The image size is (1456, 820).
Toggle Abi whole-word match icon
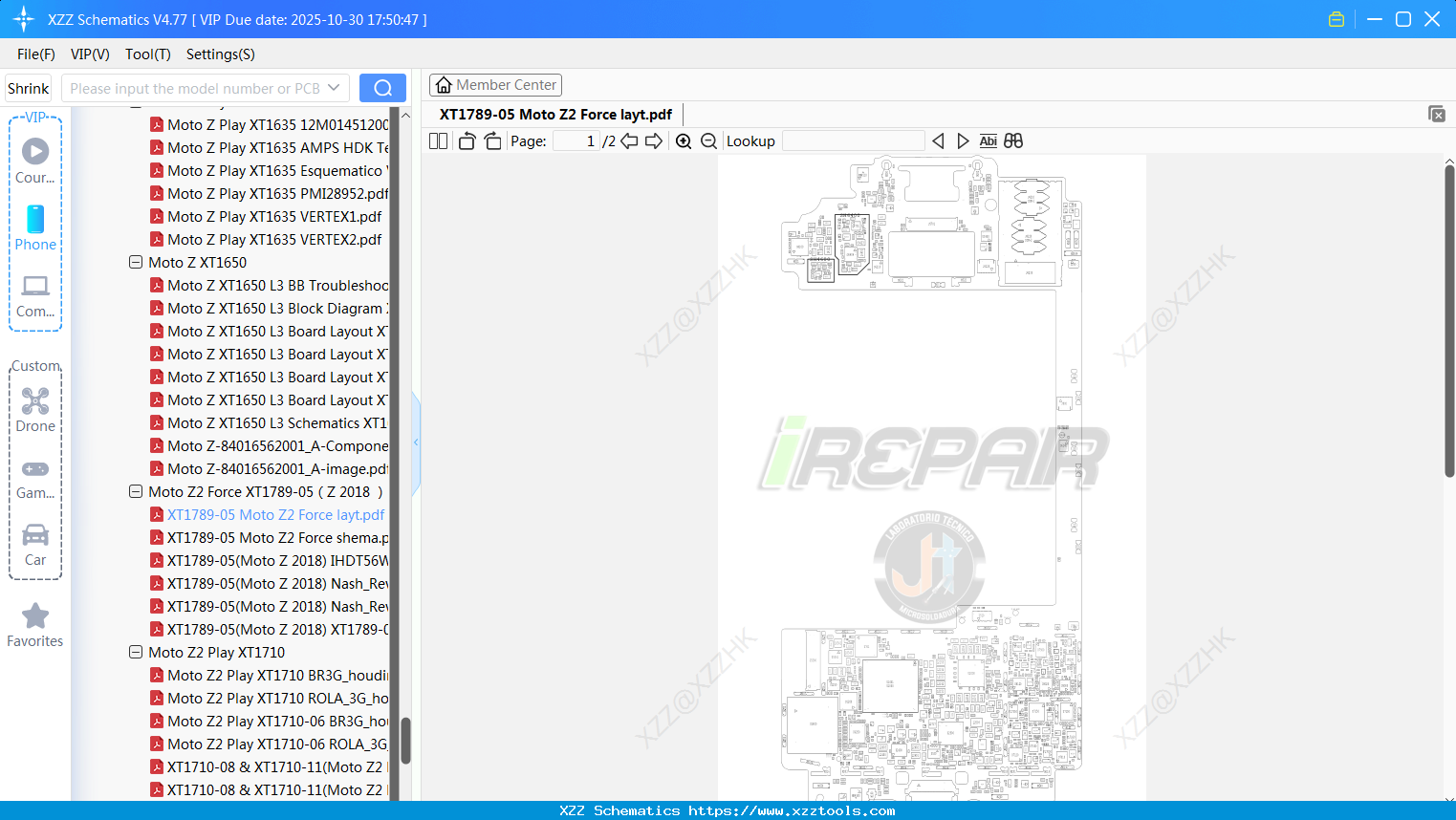point(989,140)
